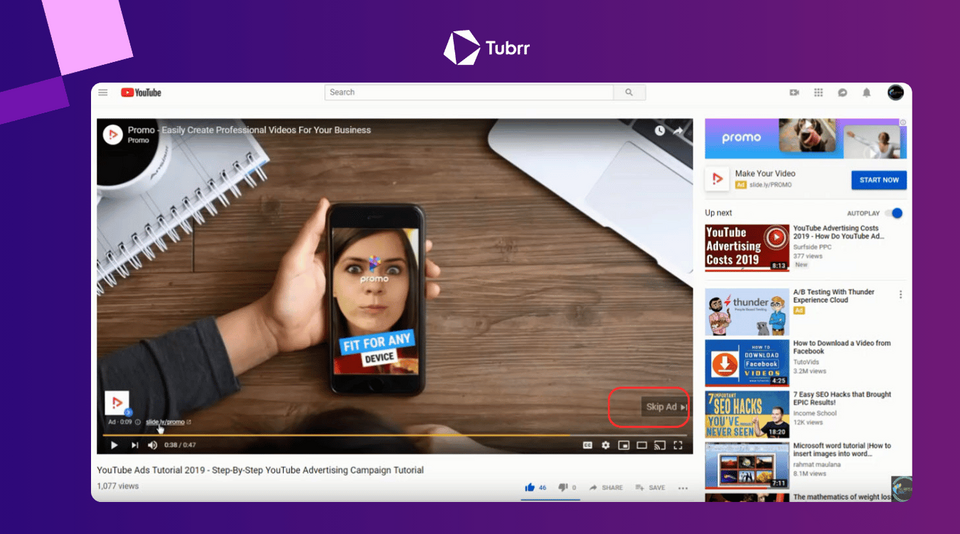Click A/B Testing With Thunder Experience Cloud title
This screenshot has width=960, height=534.
pos(833,296)
